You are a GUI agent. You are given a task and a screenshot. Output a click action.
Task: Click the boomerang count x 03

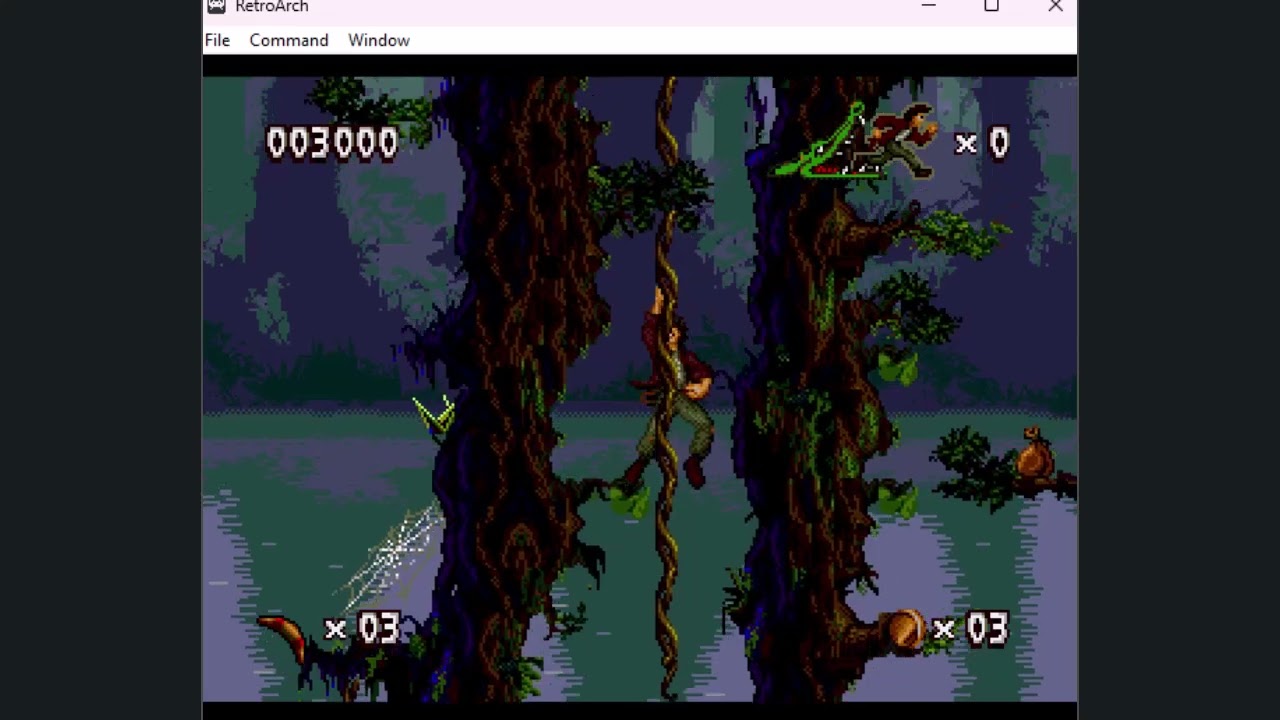[x=363, y=629]
